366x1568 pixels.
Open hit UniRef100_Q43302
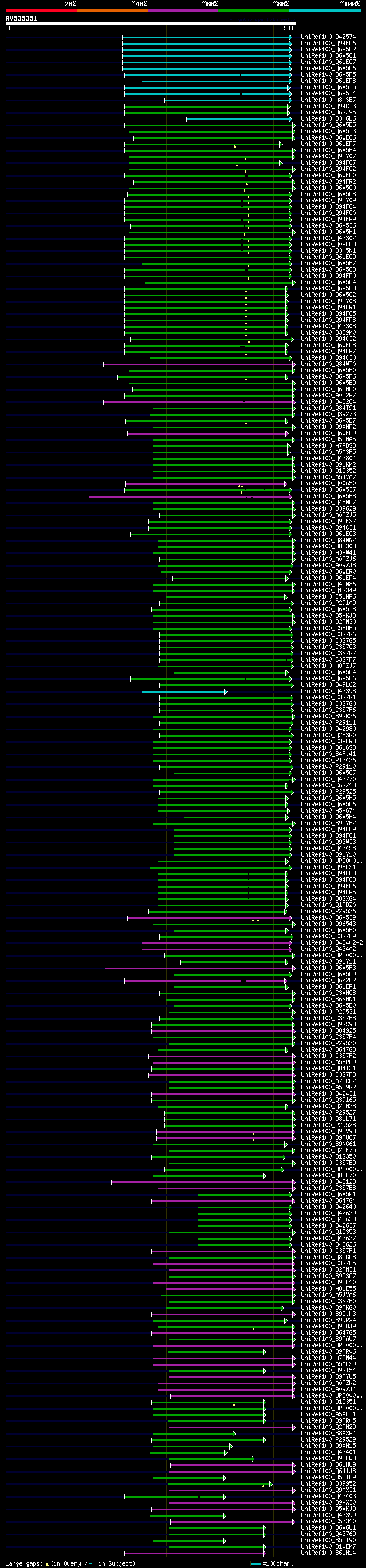pyautogui.click(x=328, y=238)
